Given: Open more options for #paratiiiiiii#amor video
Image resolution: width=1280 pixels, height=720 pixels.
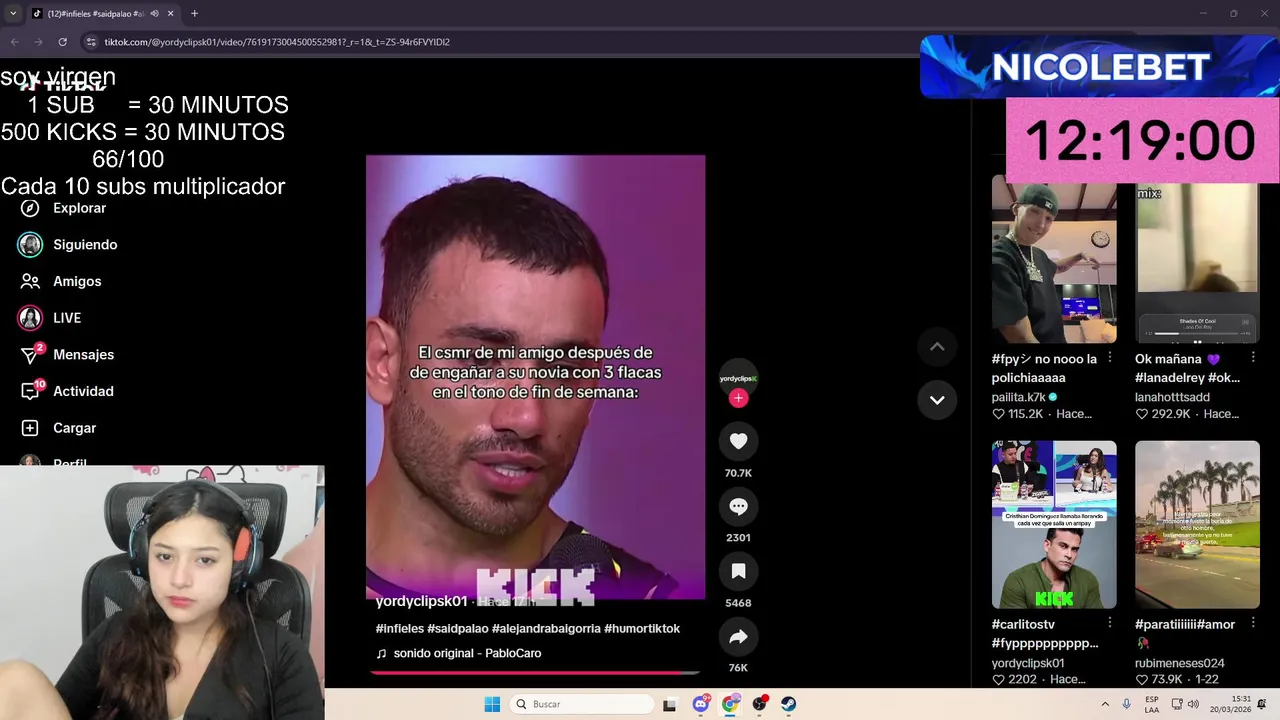Looking at the screenshot, I should tap(1253, 624).
